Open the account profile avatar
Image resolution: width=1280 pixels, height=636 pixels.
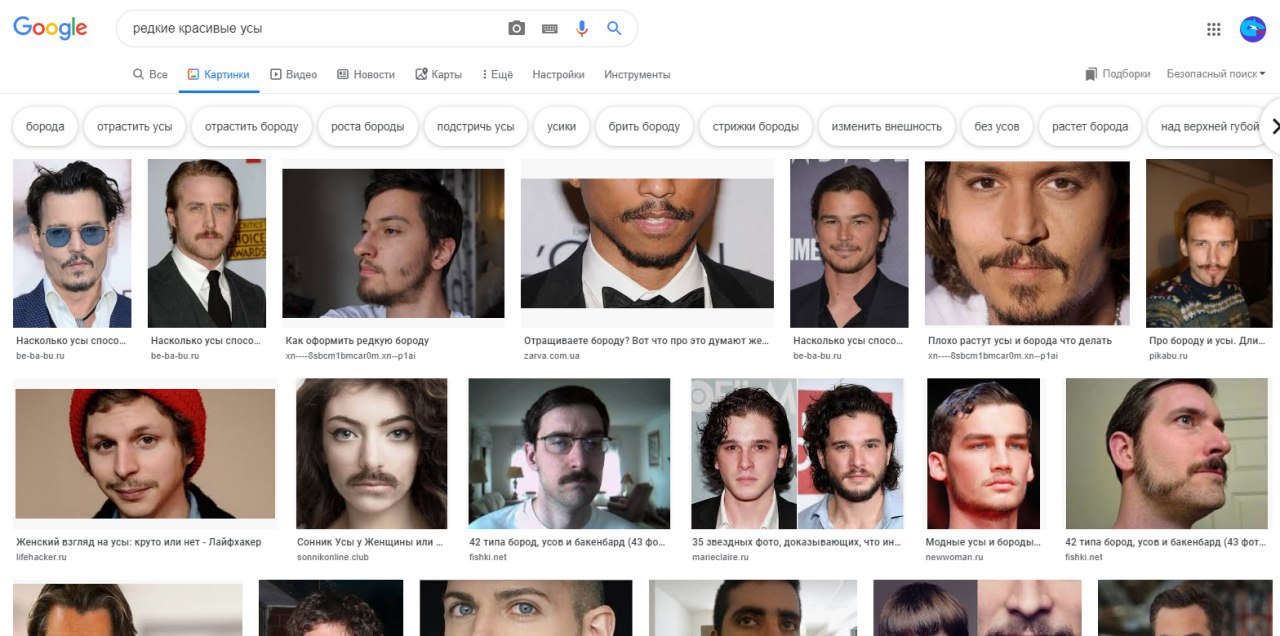tap(1253, 29)
